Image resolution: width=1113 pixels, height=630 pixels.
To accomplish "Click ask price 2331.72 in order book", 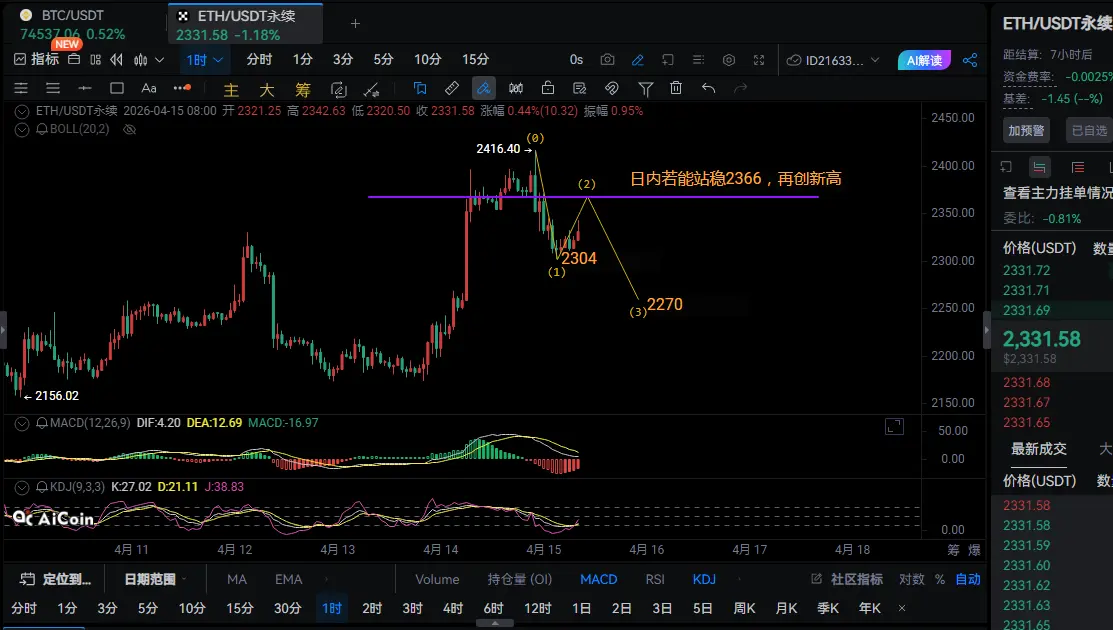I will (x=1026, y=270).
